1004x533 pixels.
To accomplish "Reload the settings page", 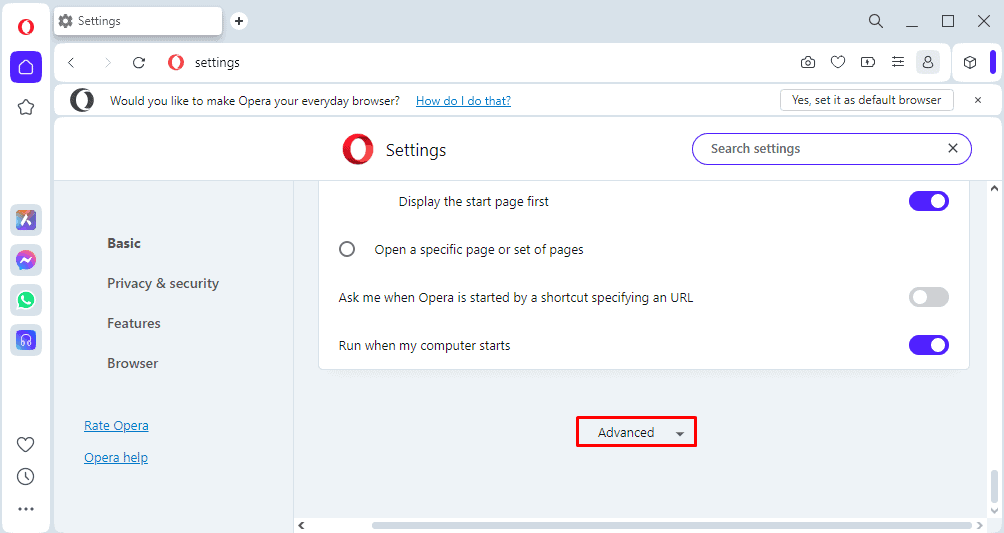I will click(139, 62).
